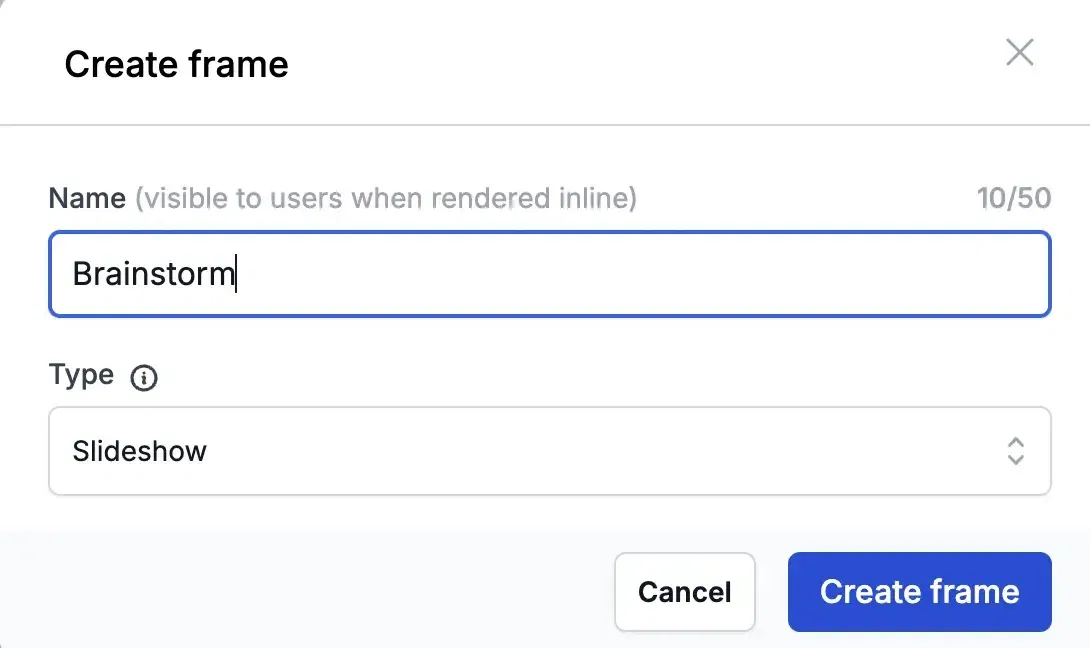Click the Create frame dialog title

point(177,65)
